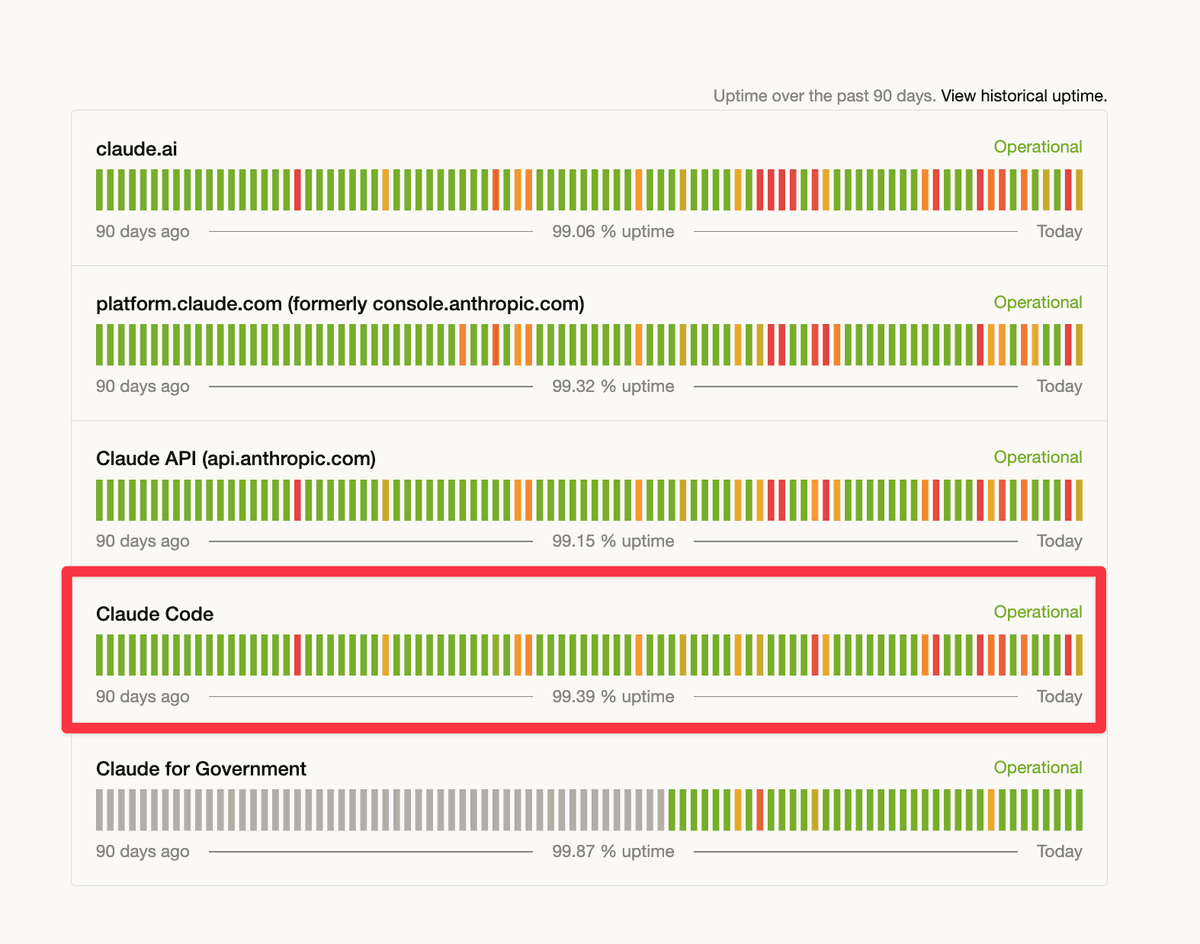
Task: Select today's uptime bar for Claude Code
Action: [x=1079, y=655]
